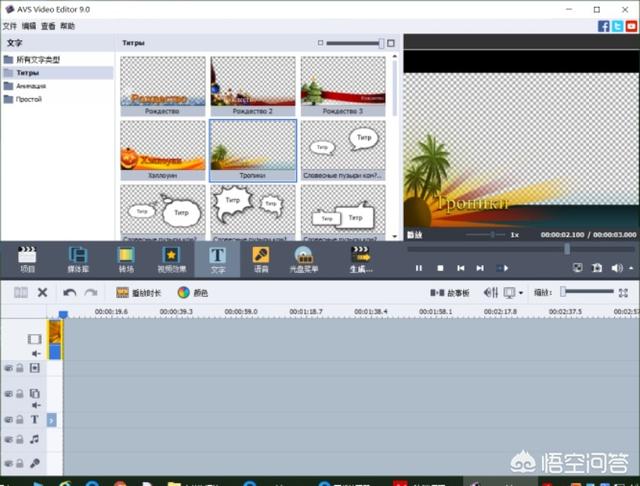Click the timeline zoom (缩放) slider
640x486 pixels.
[588, 292]
